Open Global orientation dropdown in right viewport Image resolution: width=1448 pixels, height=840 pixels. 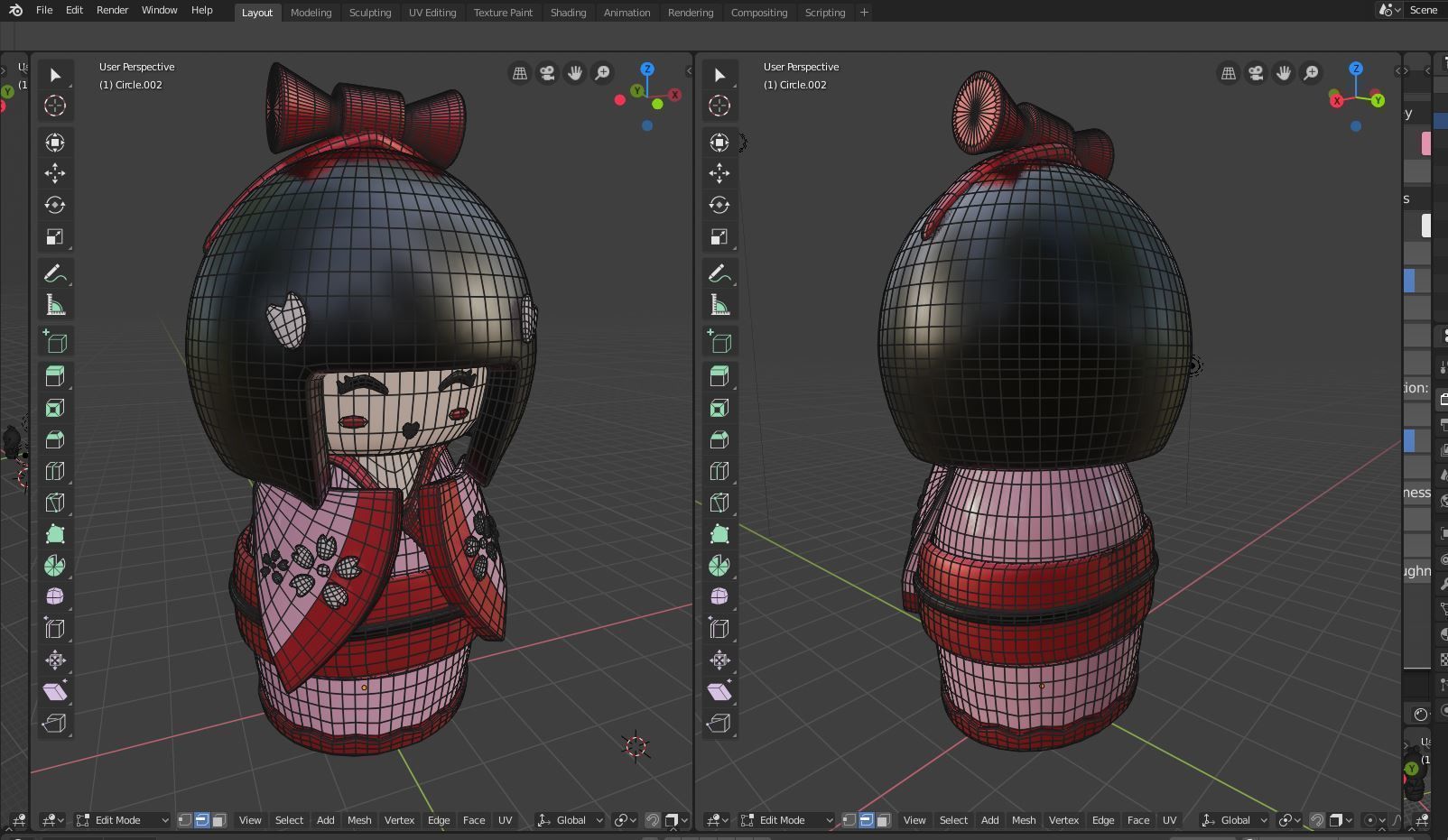coord(1235,820)
